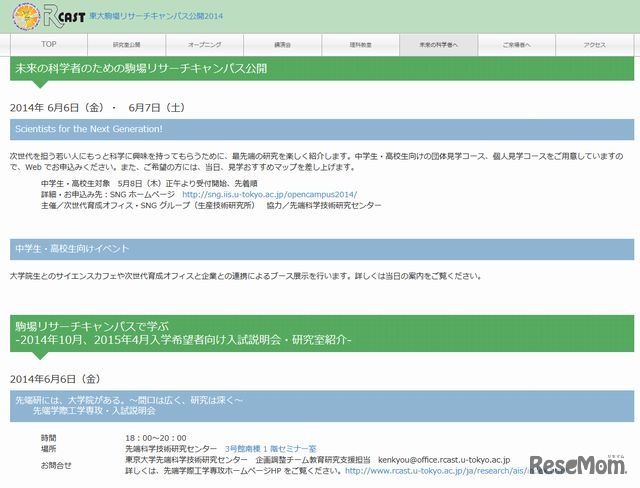Open the 講演会 tab
The image size is (640, 488).
click(282, 44)
